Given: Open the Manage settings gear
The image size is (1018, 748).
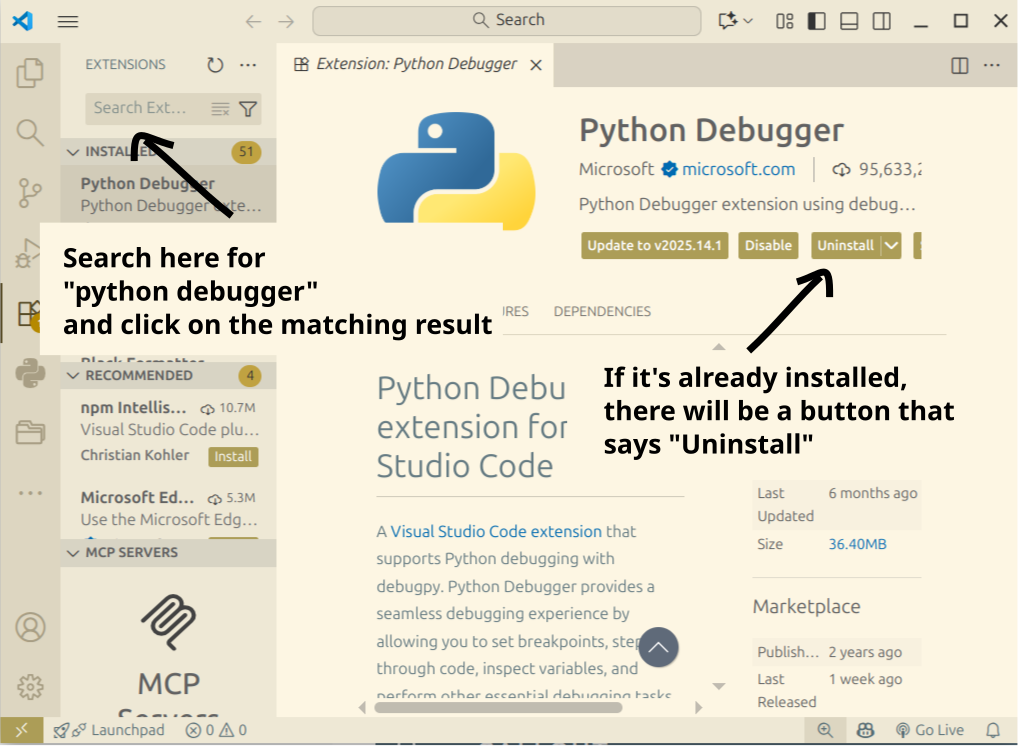Looking at the screenshot, I should click(30, 687).
